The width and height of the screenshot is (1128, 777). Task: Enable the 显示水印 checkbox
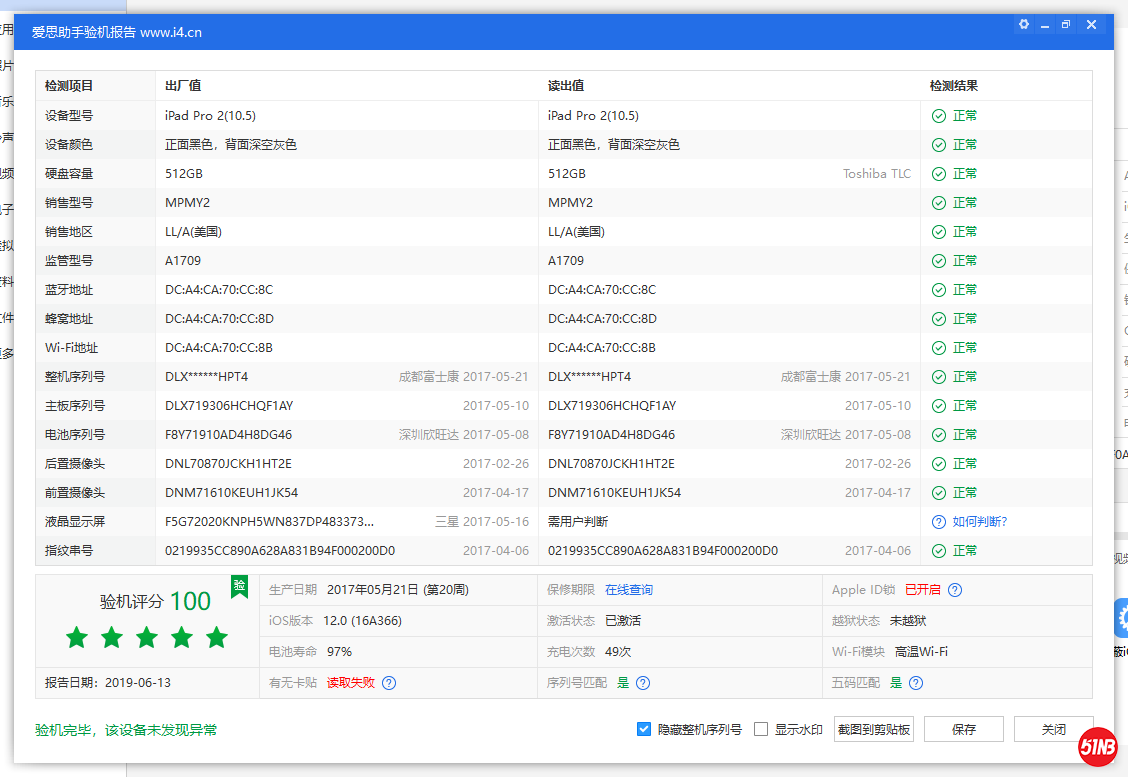click(761, 729)
